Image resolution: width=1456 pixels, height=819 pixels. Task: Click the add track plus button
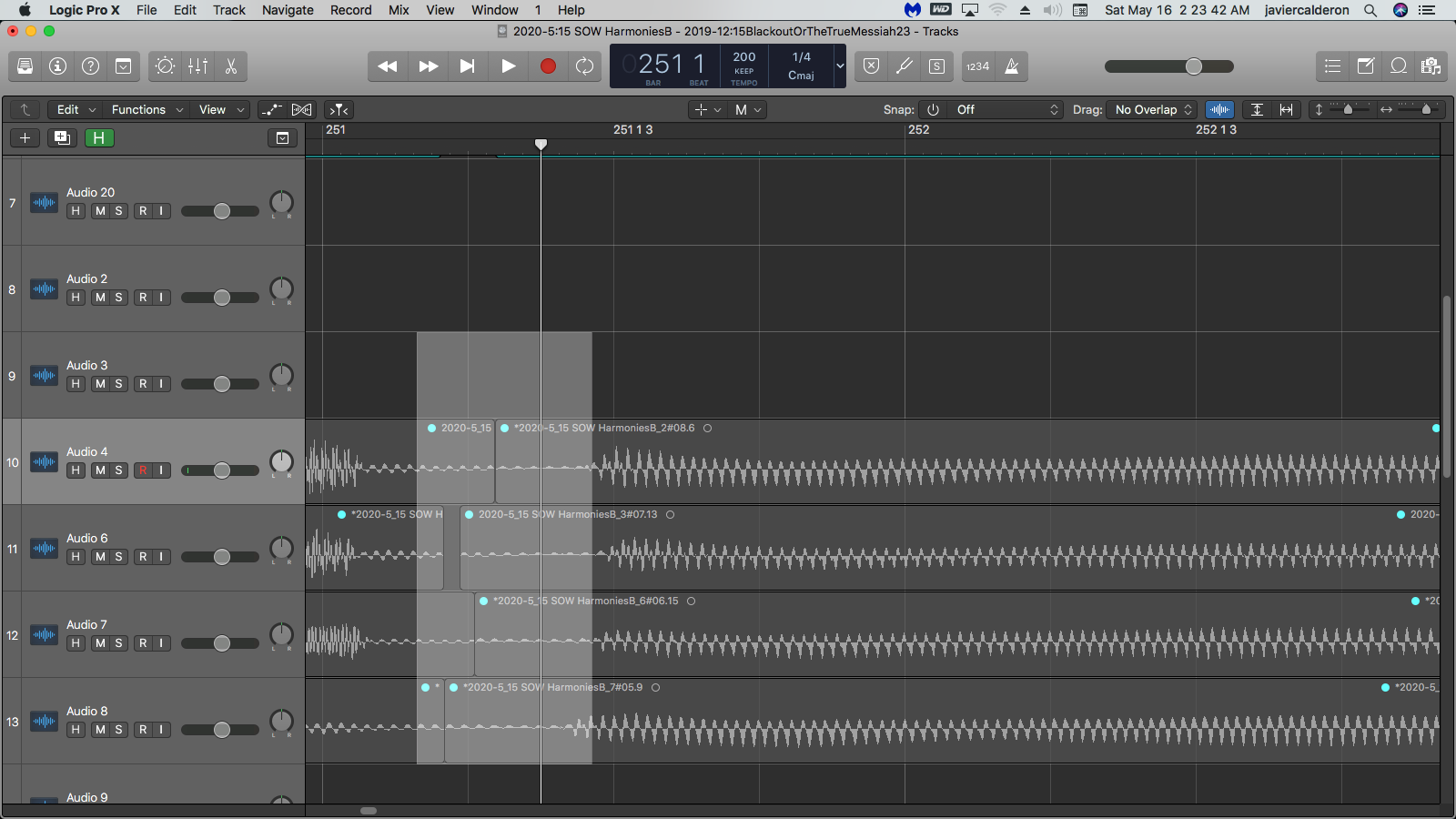point(25,137)
